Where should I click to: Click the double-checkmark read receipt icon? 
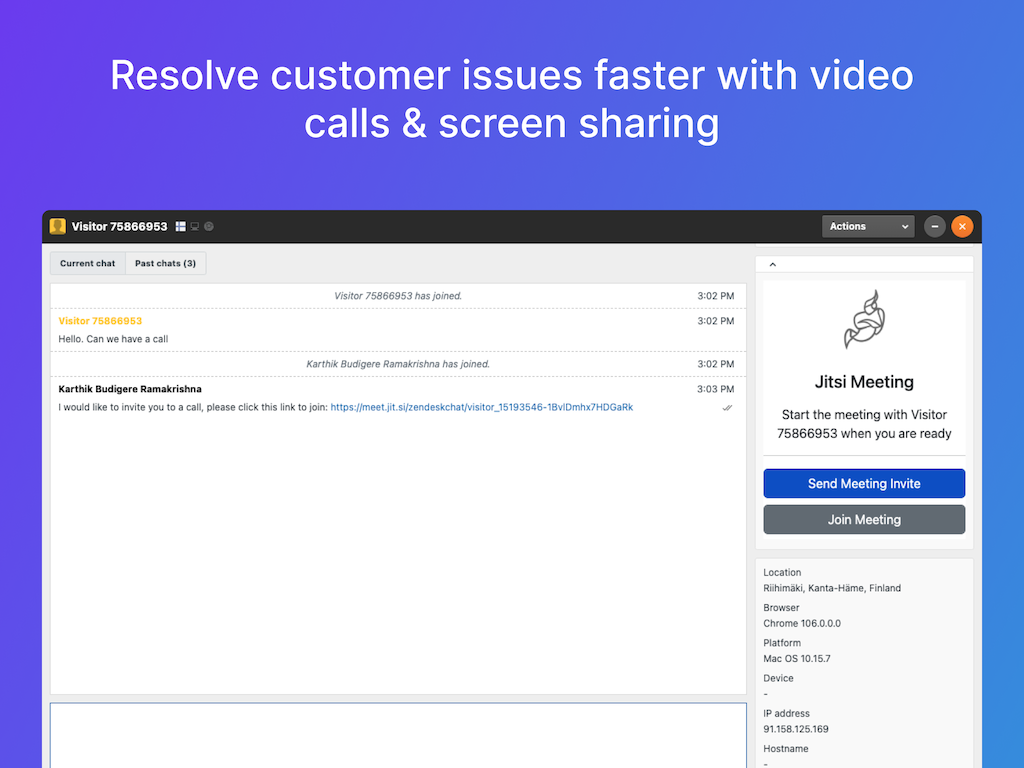click(727, 408)
